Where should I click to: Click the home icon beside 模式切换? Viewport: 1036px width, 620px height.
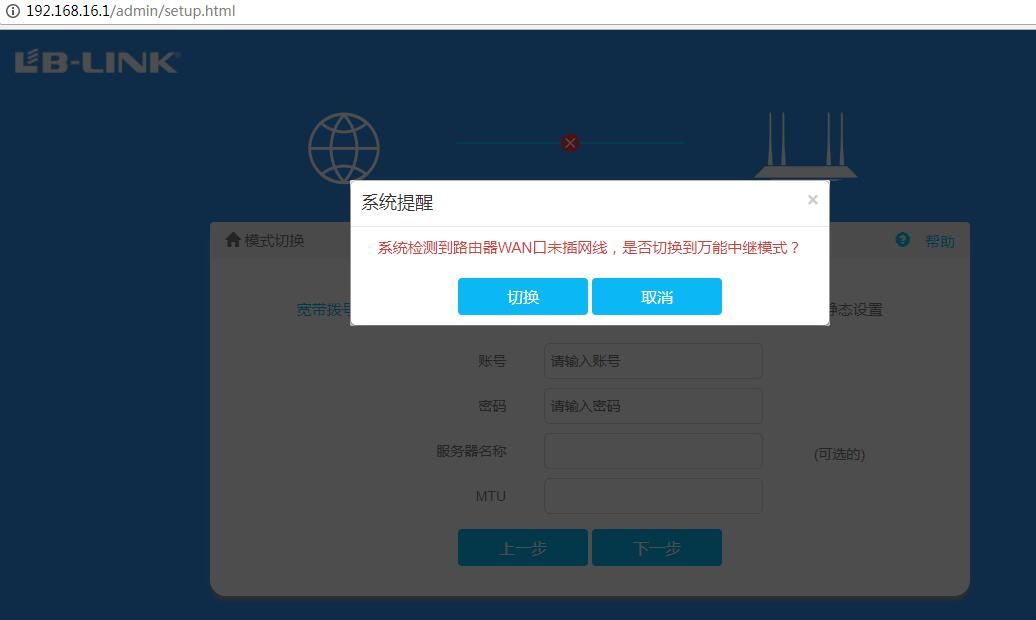point(233,239)
